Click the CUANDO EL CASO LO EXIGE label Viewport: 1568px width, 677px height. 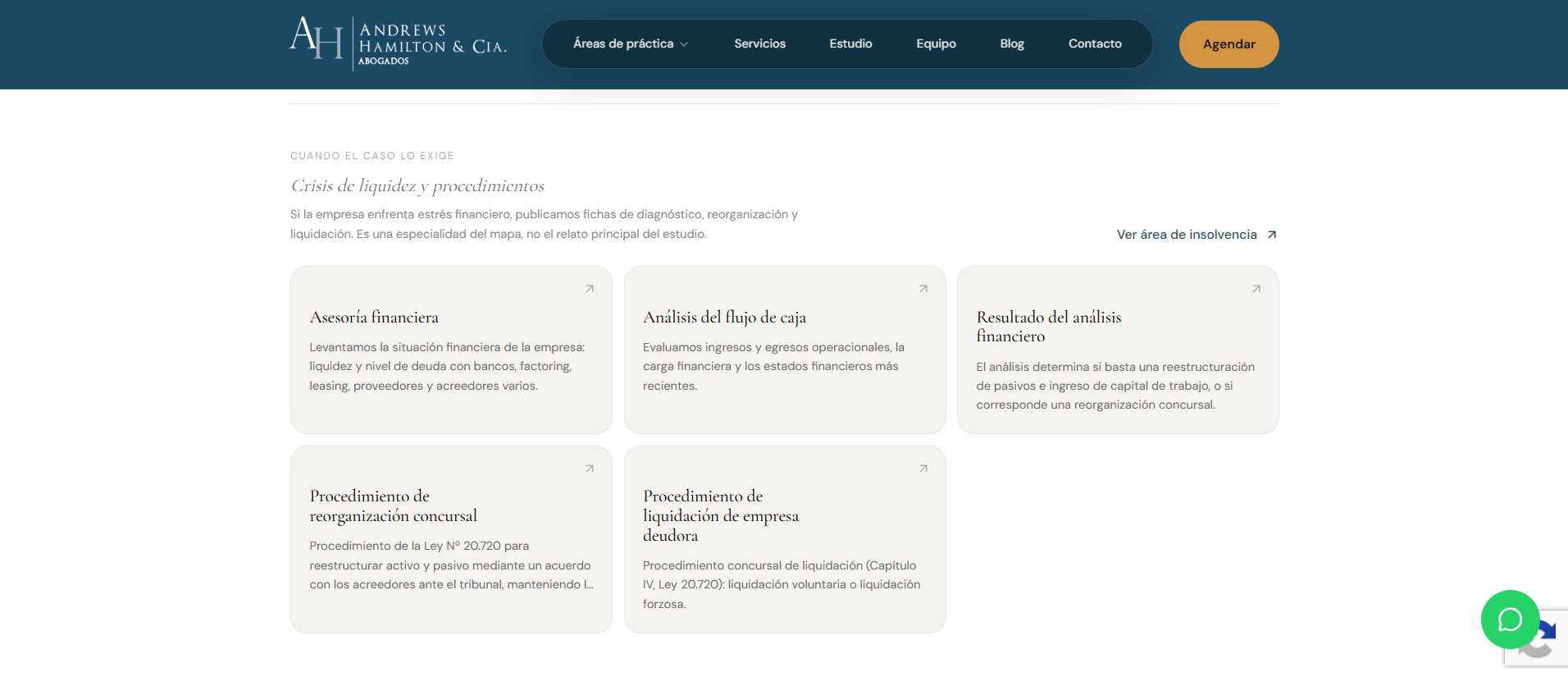click(372, 156)
